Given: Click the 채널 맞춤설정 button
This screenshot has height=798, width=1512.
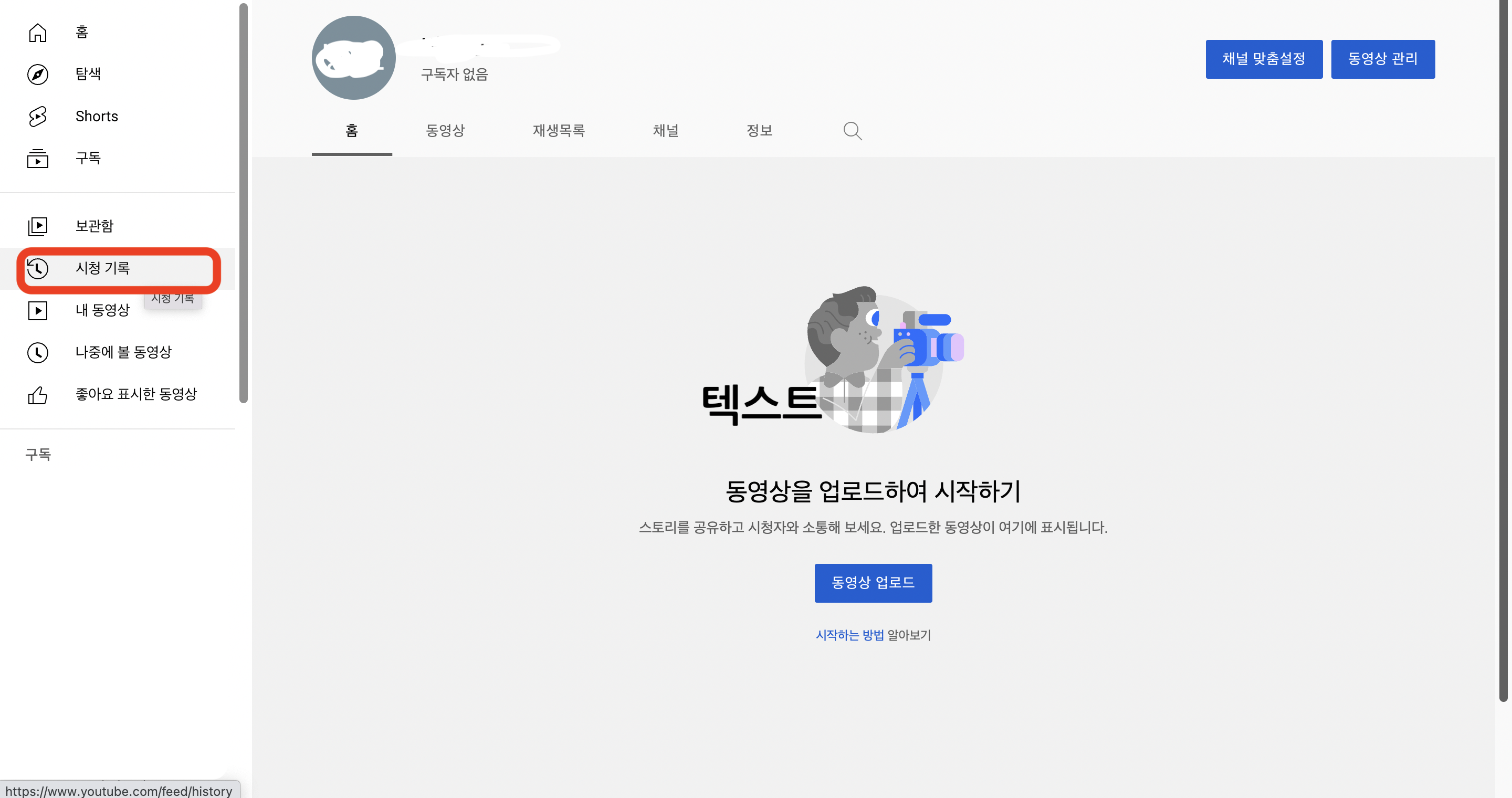Looking at the screenshot, I should (x=1264, y=59).
